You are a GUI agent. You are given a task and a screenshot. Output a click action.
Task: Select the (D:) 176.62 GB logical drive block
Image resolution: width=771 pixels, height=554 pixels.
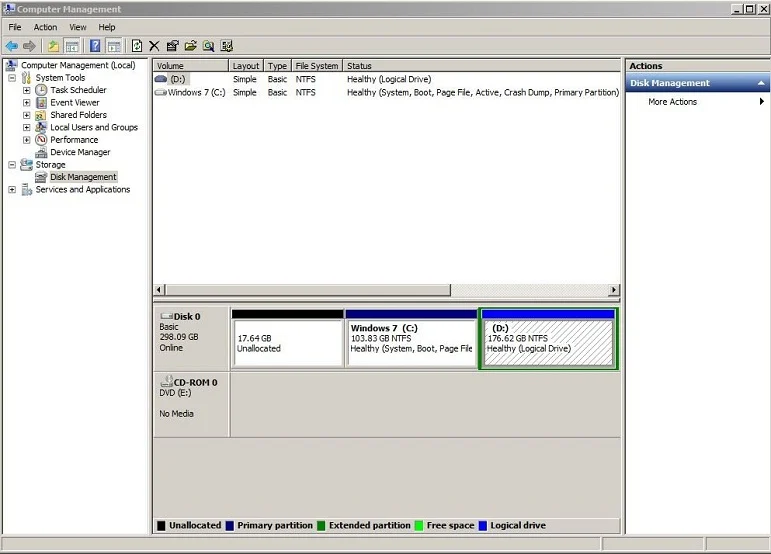(x=548, y=338)
